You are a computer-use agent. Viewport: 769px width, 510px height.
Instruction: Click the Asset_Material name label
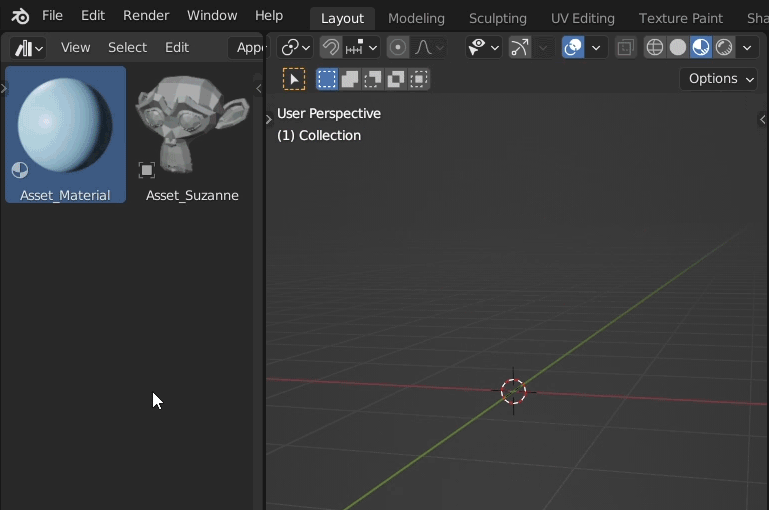coord(65,196)
